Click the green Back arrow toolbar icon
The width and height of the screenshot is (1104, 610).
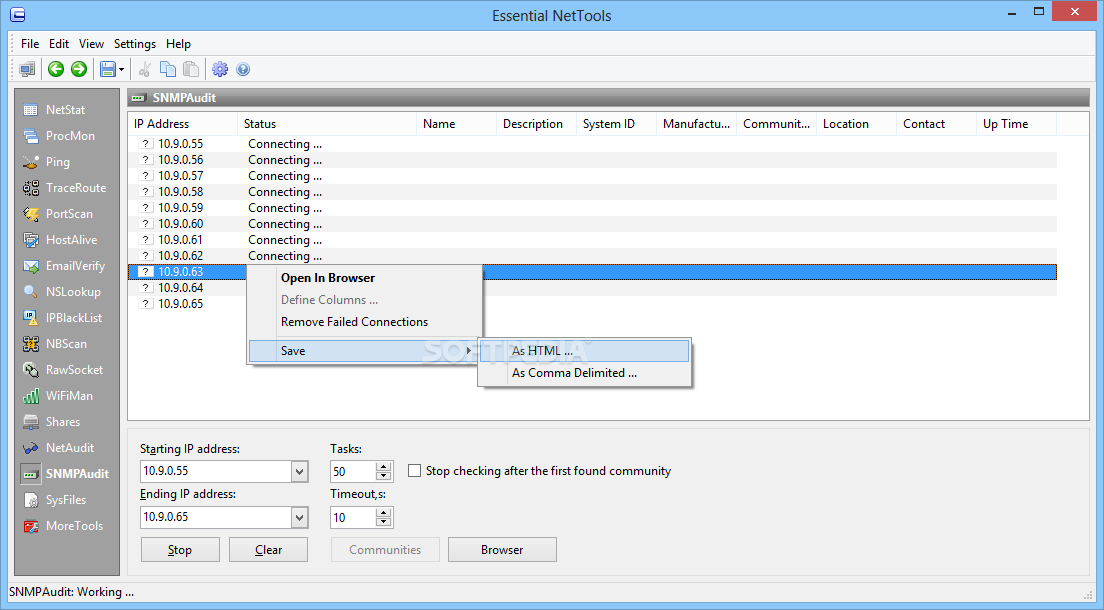pyautogui.click(x=56, y=69)
